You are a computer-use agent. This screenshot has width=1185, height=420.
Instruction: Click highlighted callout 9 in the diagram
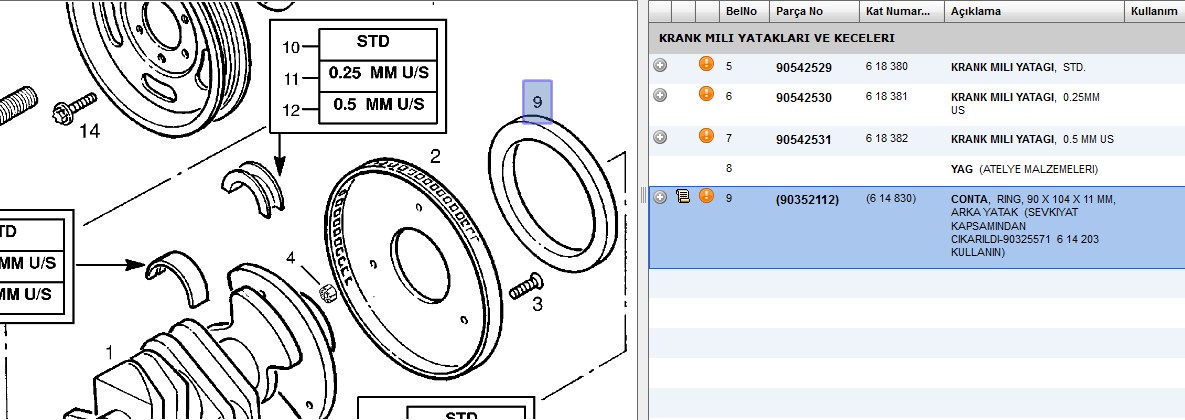tap(537, 101)
